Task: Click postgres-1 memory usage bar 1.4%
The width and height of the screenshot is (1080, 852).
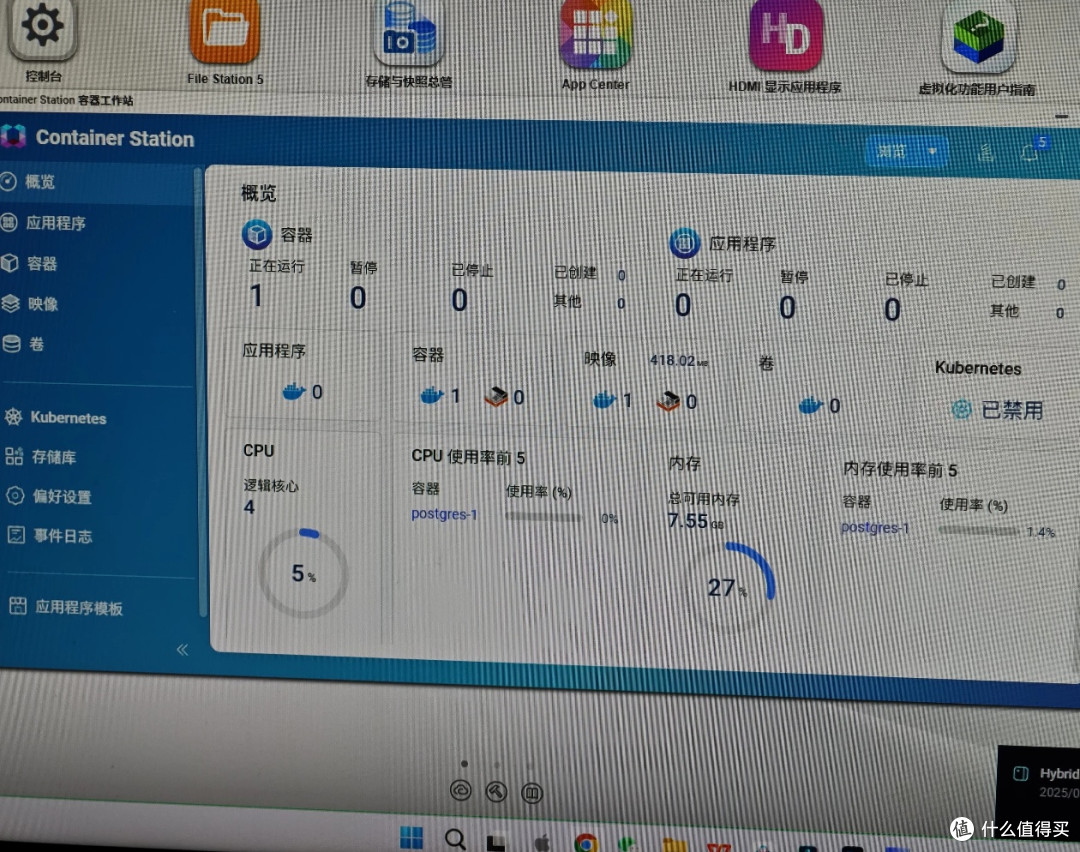Action: click(979, 531)
